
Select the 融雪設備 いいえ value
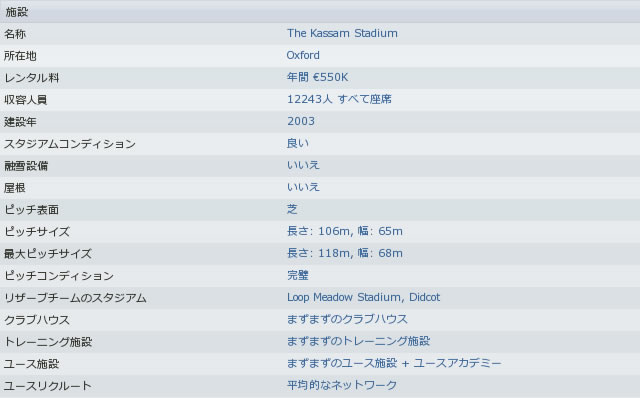click(x=303, y=165)
